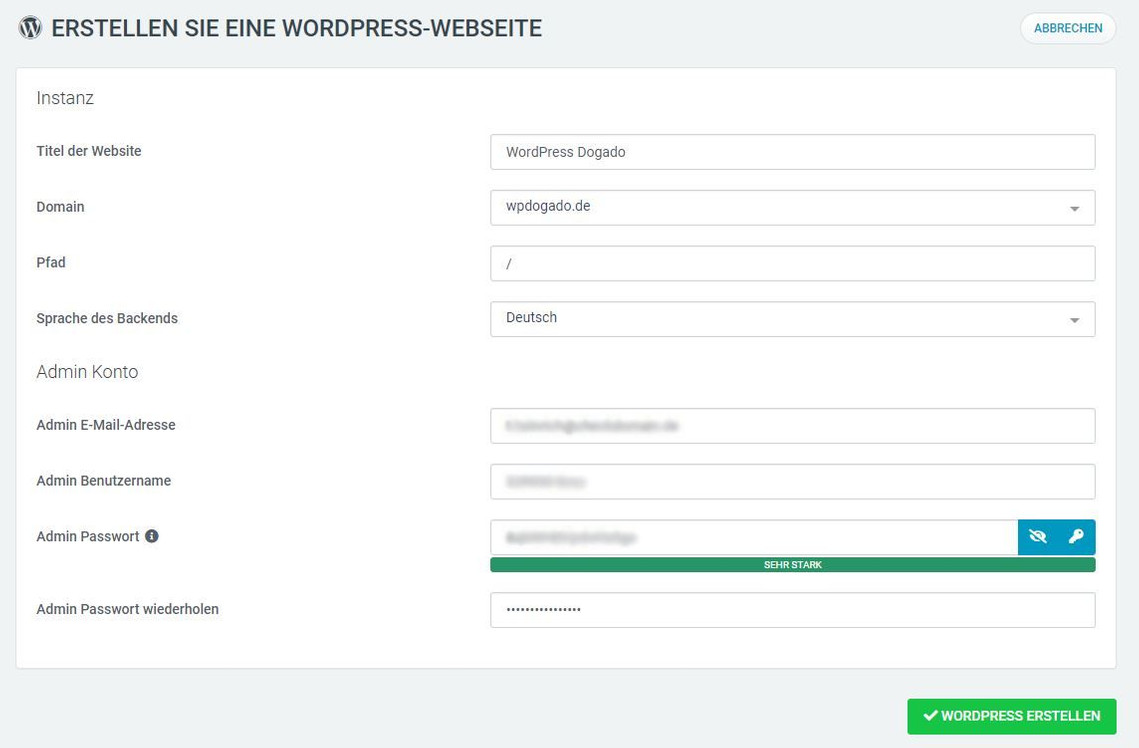Focus the Titel der Website field
The image size is (1139, 748).
coord(793,152)
